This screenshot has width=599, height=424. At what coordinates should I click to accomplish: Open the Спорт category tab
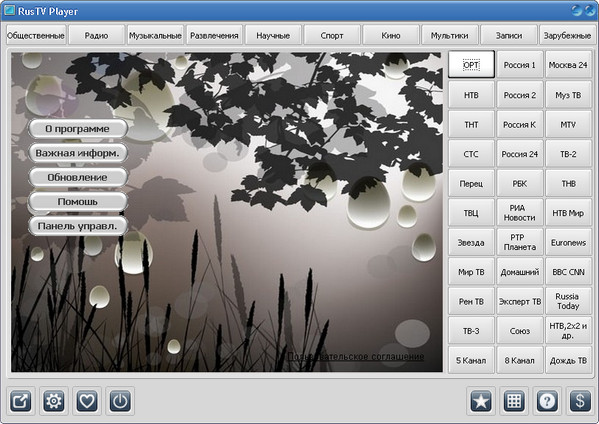332,36
